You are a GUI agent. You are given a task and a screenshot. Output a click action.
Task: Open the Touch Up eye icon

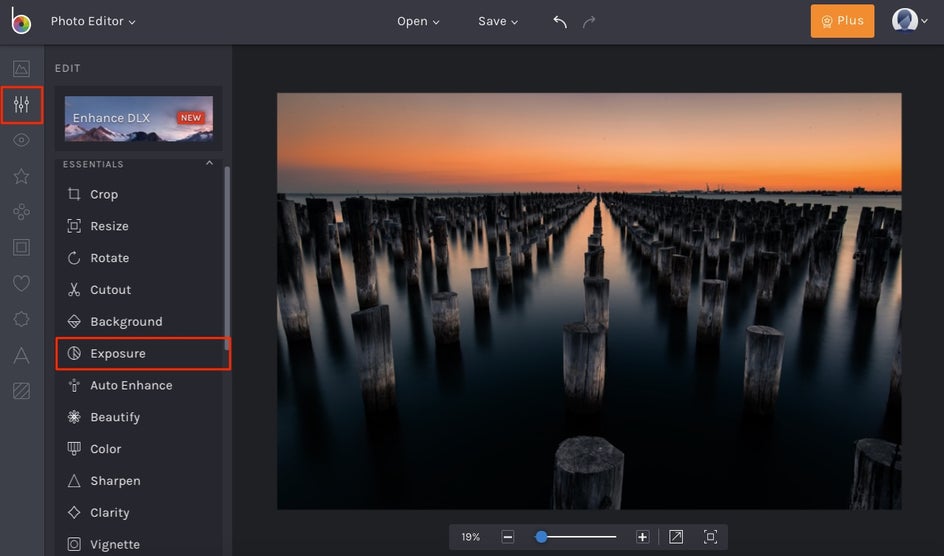click(21, 141)
